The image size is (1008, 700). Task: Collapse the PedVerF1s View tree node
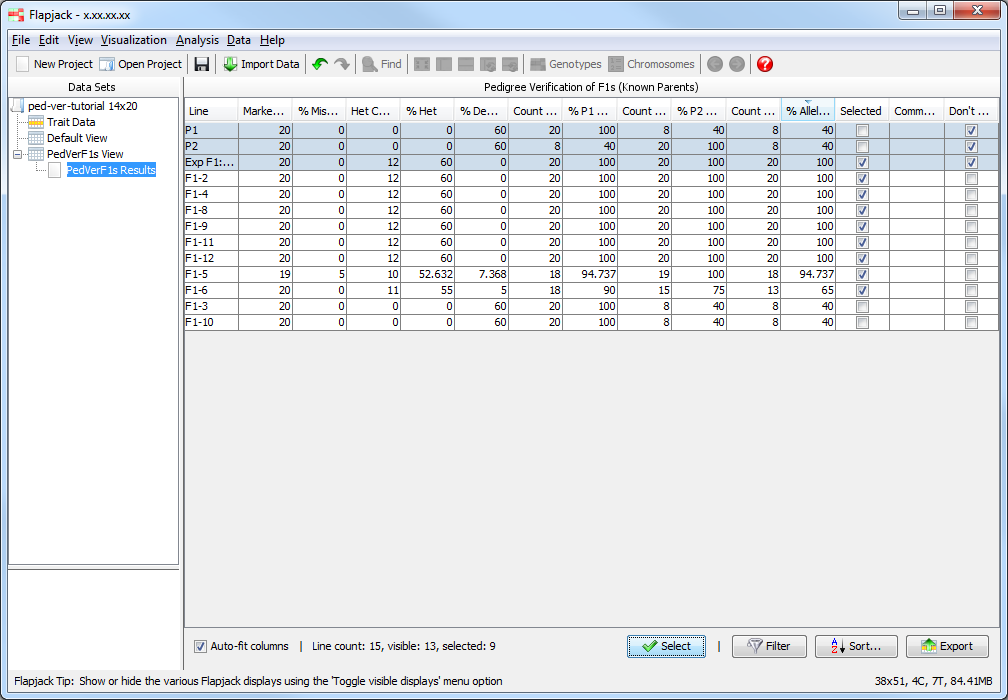(17, 154)
